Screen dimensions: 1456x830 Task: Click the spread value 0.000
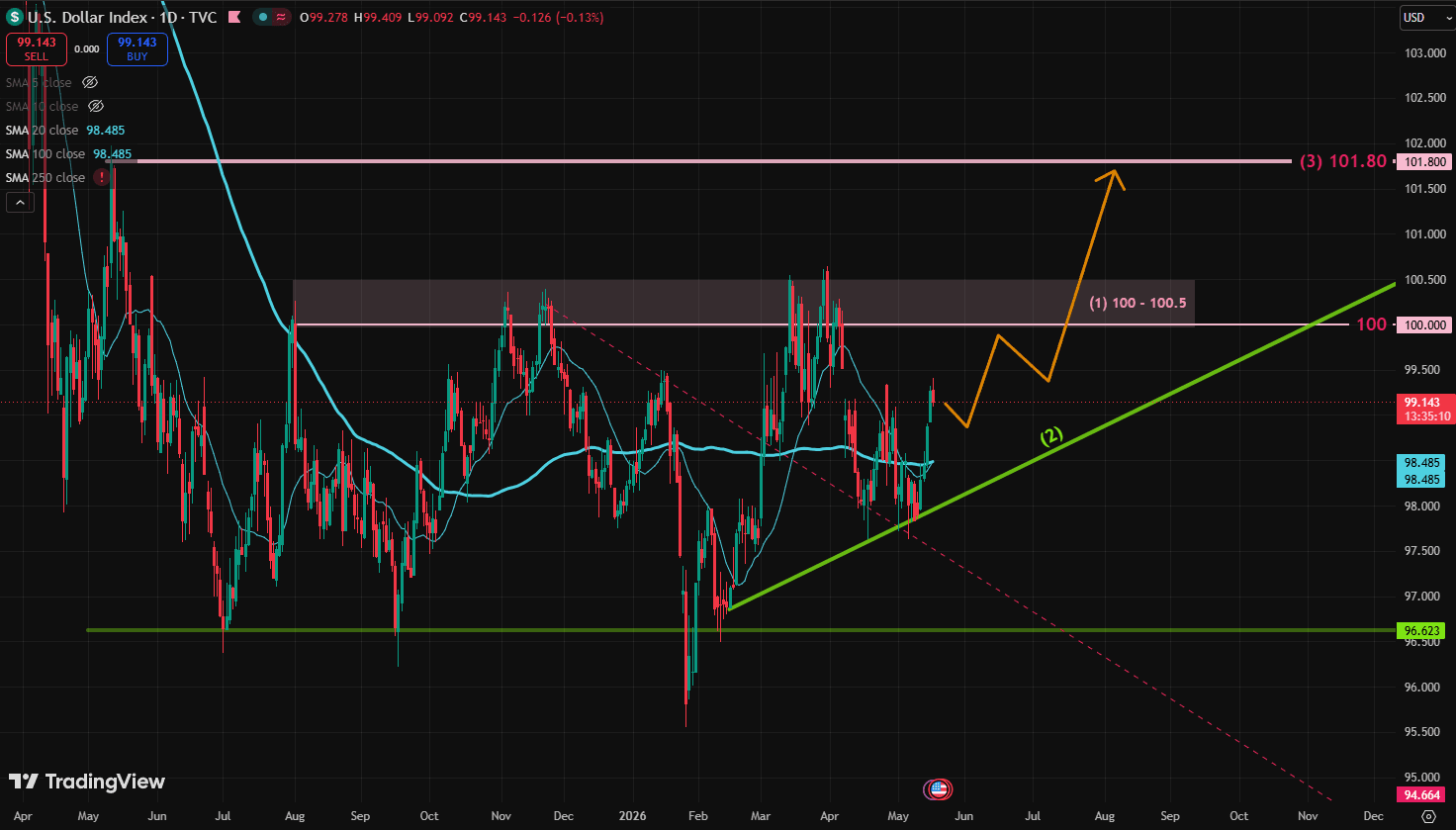pyautogui.click(x=87, y=48)
